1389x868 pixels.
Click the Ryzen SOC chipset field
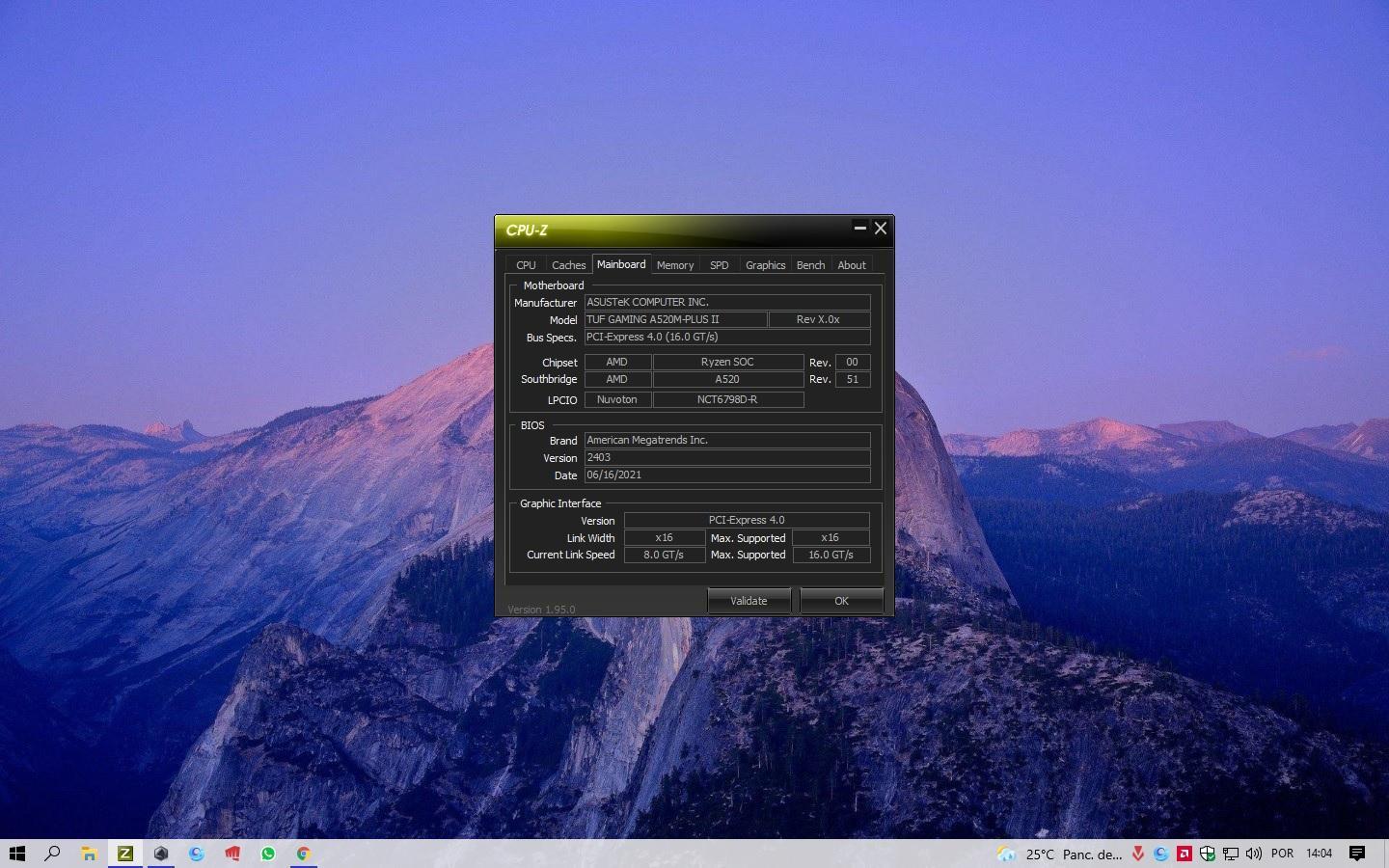click(728, 363)
